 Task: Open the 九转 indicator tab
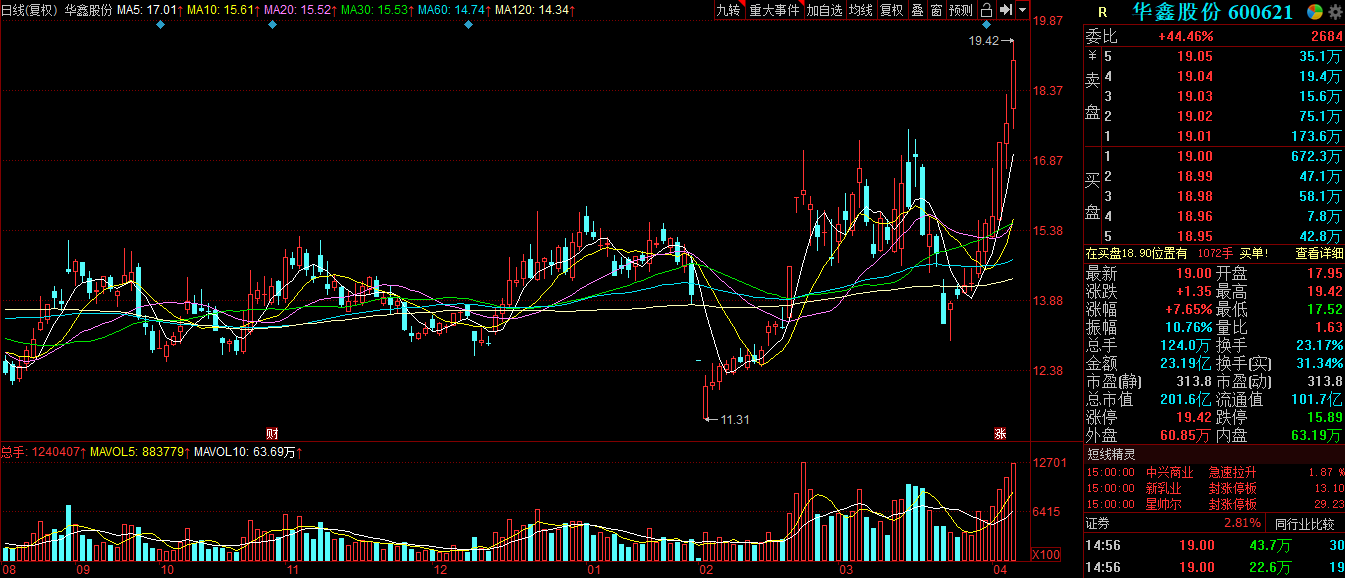(x=728, y=10)
